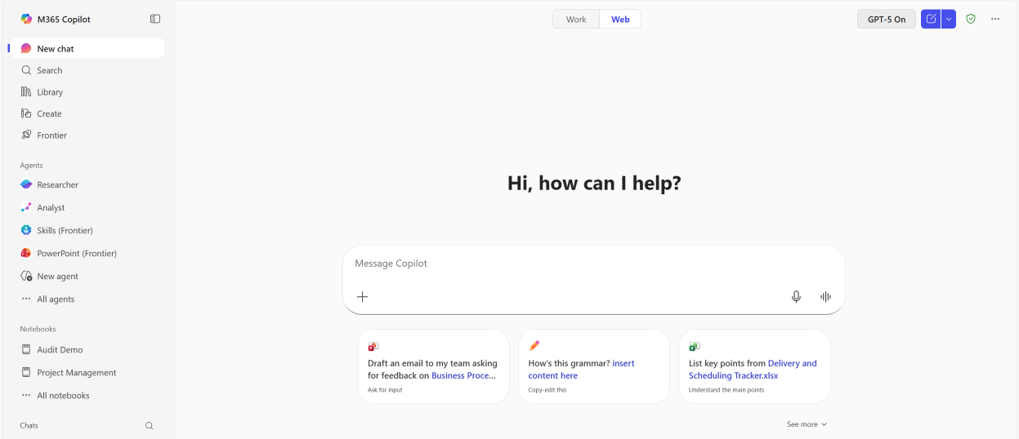Switch to the Work tab

576,19
